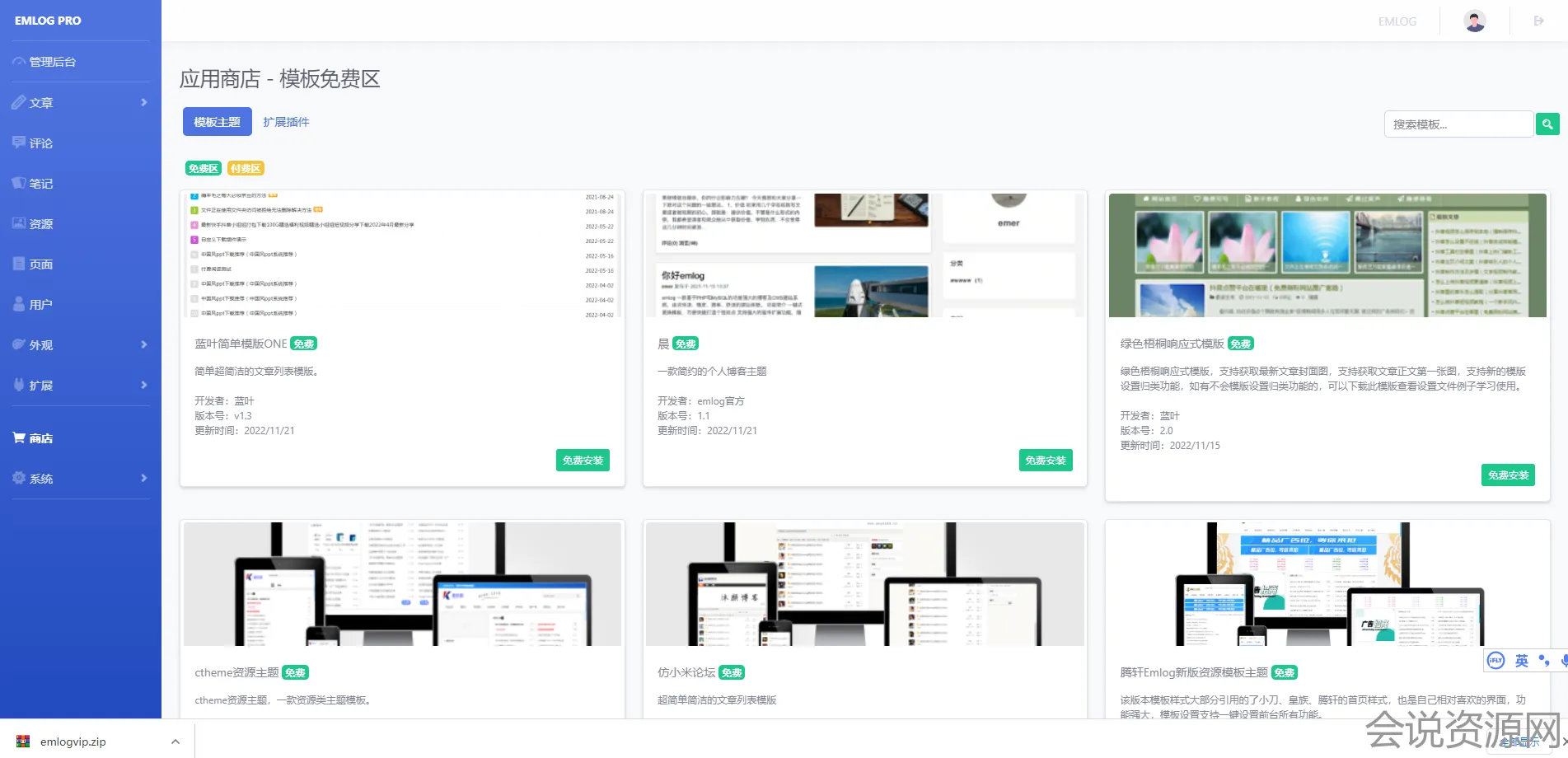Open the shopping cart 商店 sidebar icon
This screenshot has height=758, width=1568.
19,438
